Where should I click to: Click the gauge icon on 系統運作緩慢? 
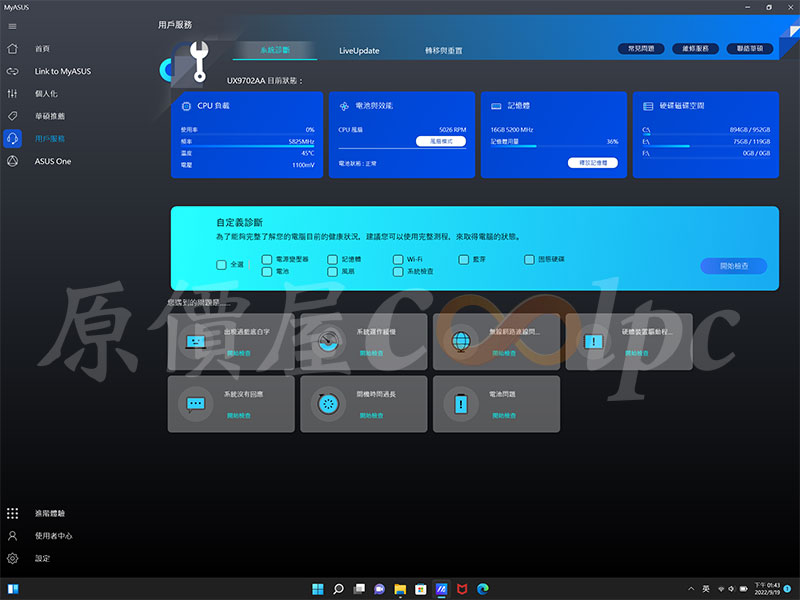pyautogui.click(x=329, y=341)
